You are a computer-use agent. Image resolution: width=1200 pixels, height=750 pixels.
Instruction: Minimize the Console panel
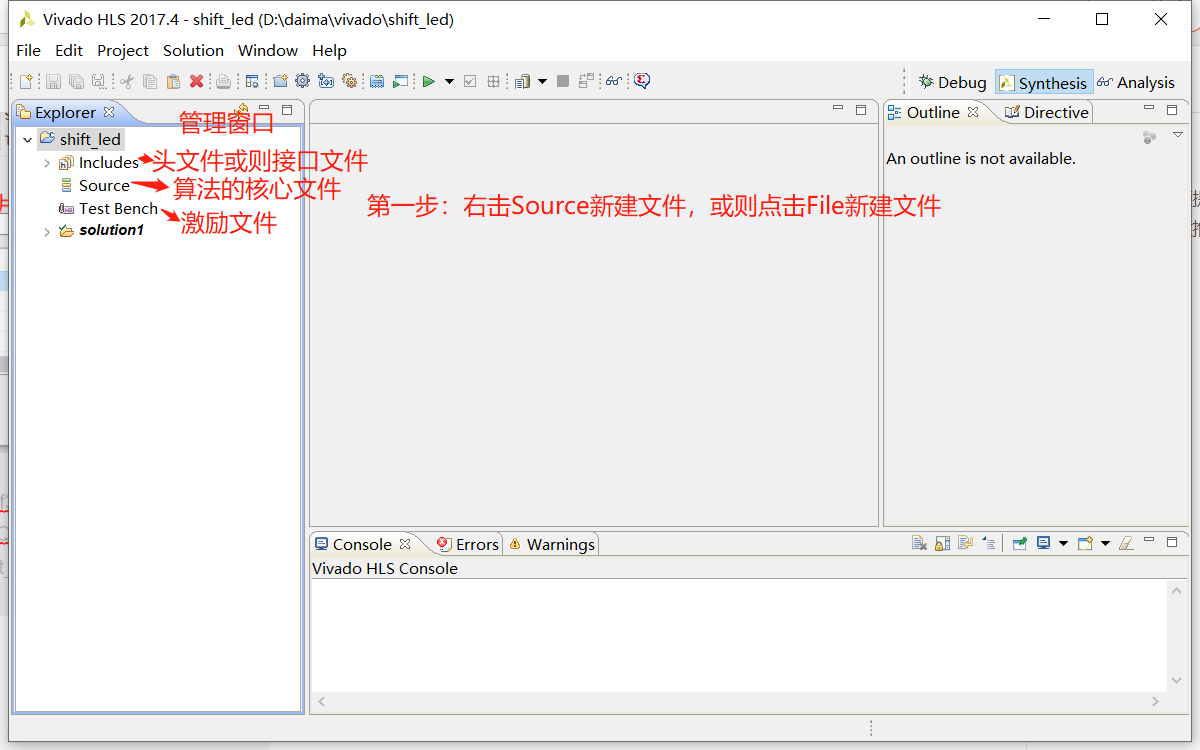1149,540
